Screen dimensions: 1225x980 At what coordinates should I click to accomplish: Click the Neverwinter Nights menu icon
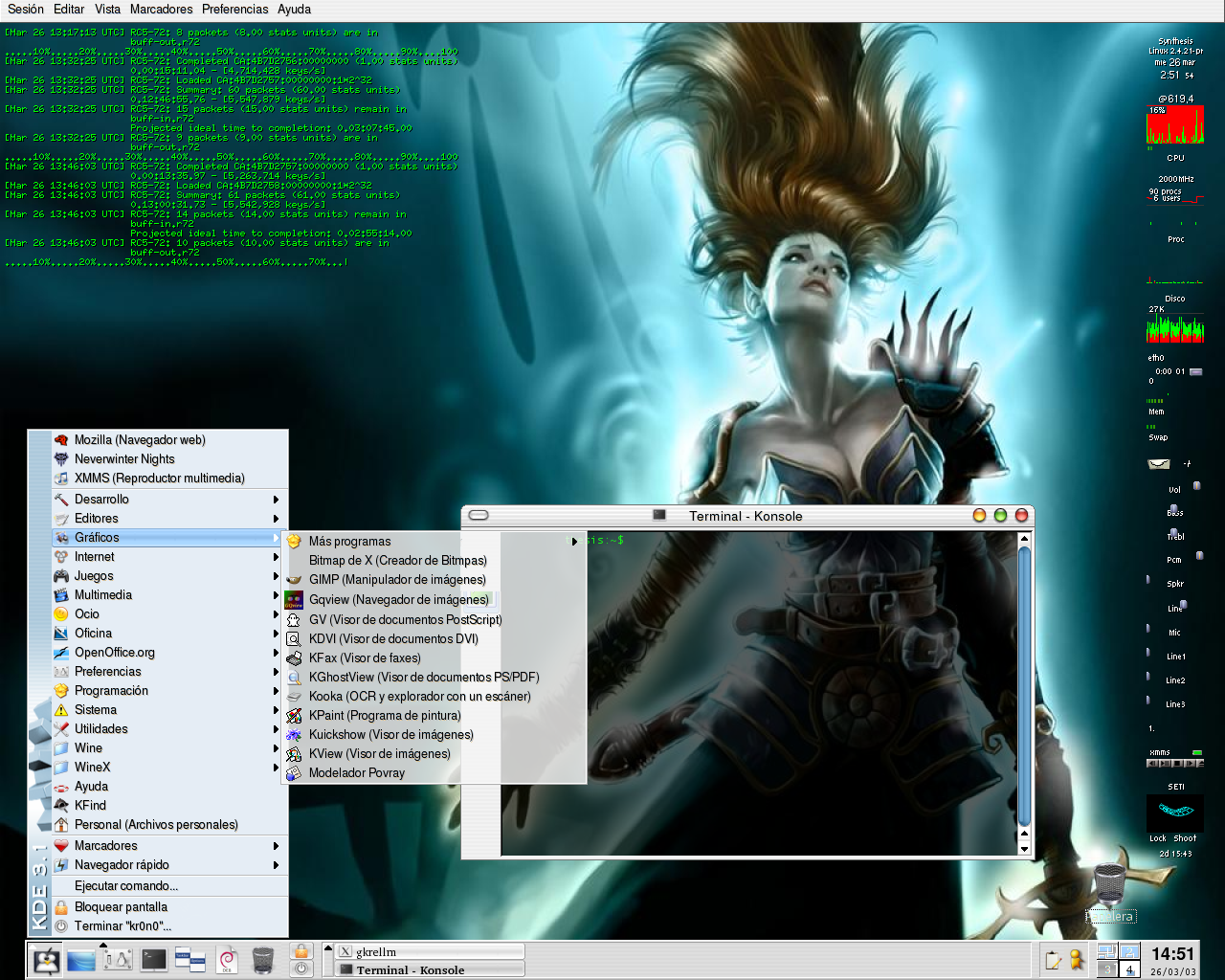click(x=61, y=459)
